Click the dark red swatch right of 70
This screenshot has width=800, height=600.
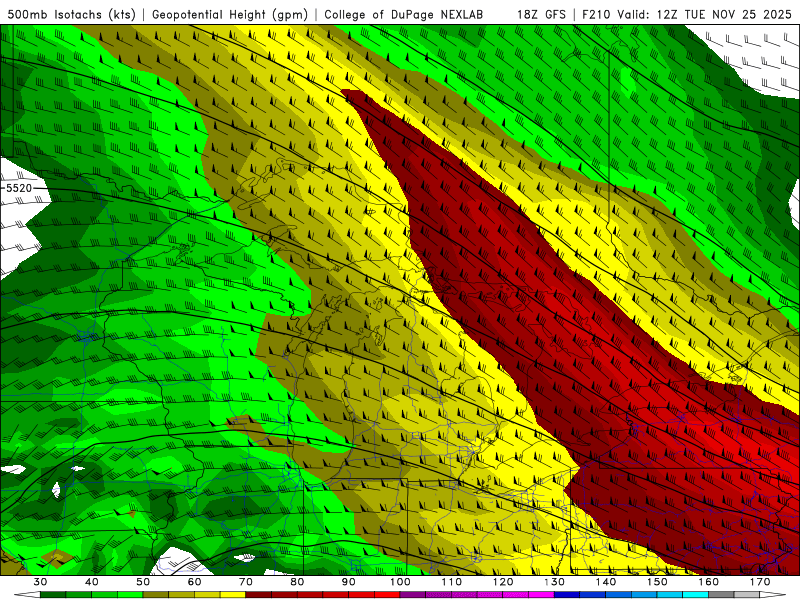(x=259, y=595)
